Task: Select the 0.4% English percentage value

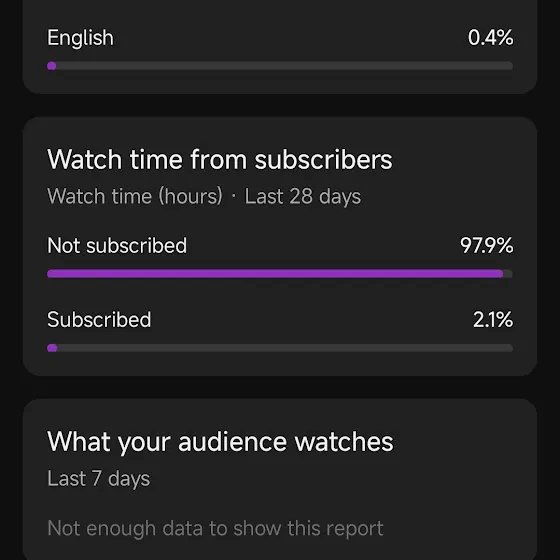Action: coord(490,38)
